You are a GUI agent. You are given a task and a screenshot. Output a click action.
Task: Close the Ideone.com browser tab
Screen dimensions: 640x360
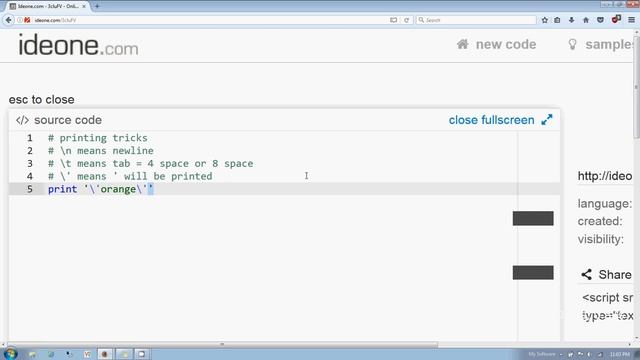click(x=84, y=6)
